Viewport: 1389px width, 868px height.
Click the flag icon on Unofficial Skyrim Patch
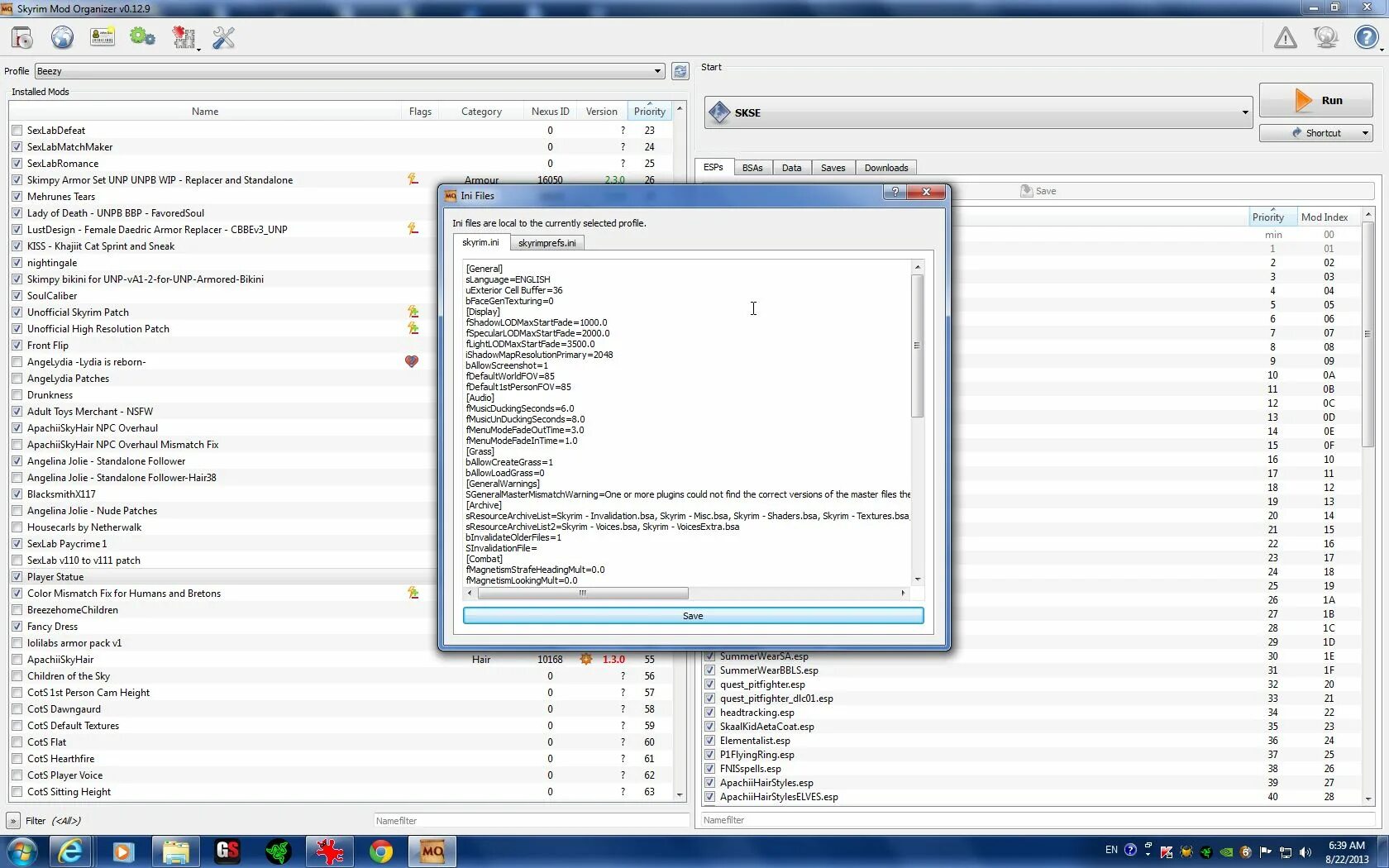(x=413, y=312)
